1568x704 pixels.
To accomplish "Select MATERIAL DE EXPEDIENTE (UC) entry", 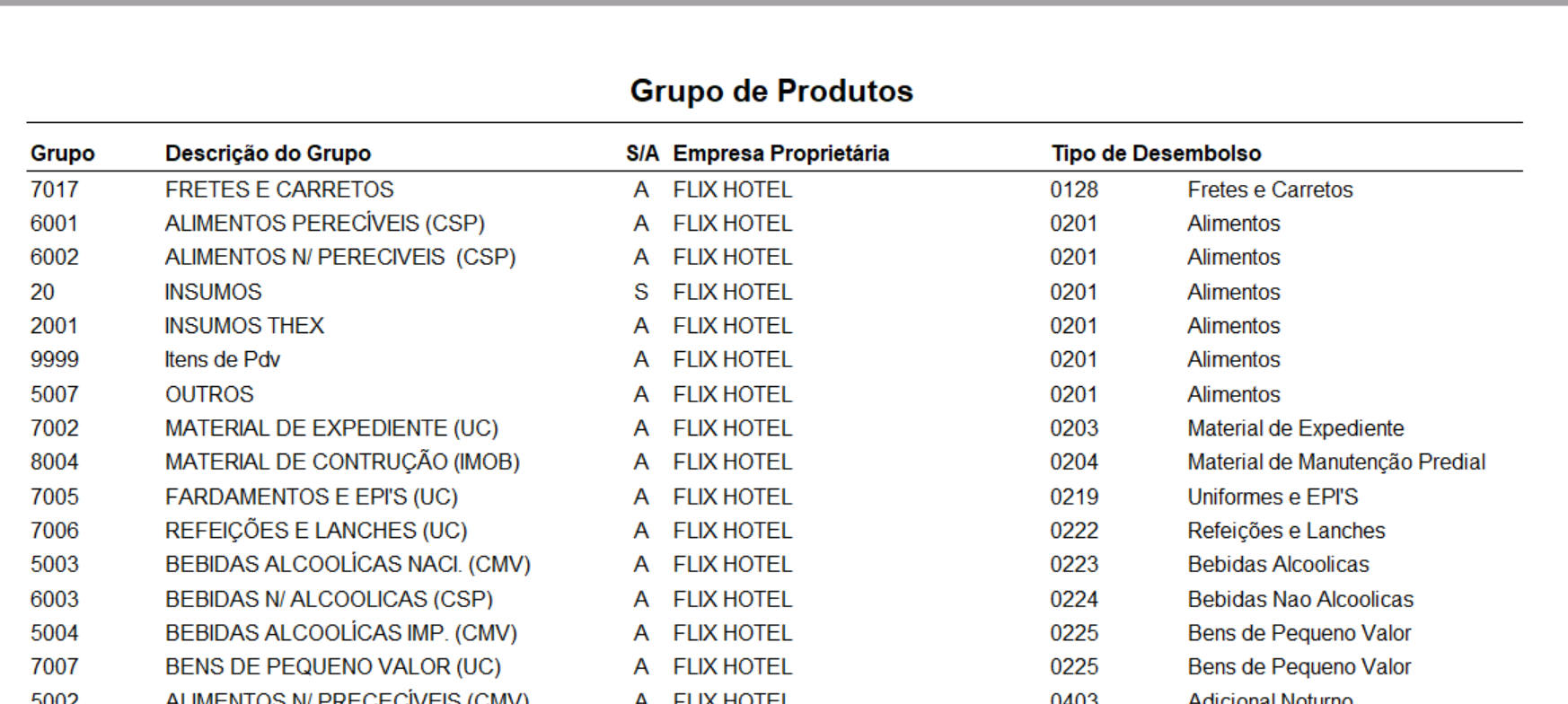I will [x=331, y=428].
